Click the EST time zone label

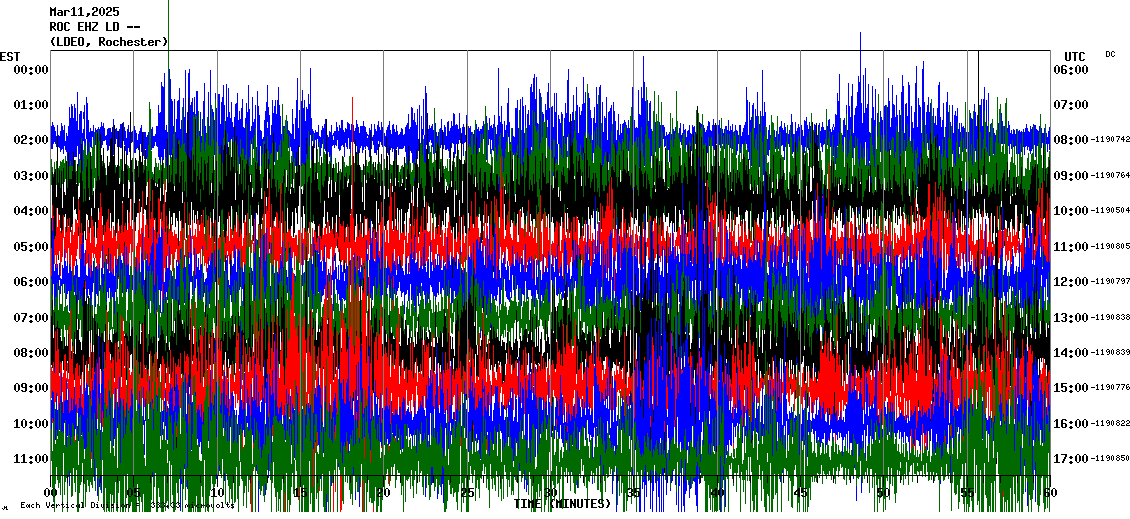click(x=10, y=56)
